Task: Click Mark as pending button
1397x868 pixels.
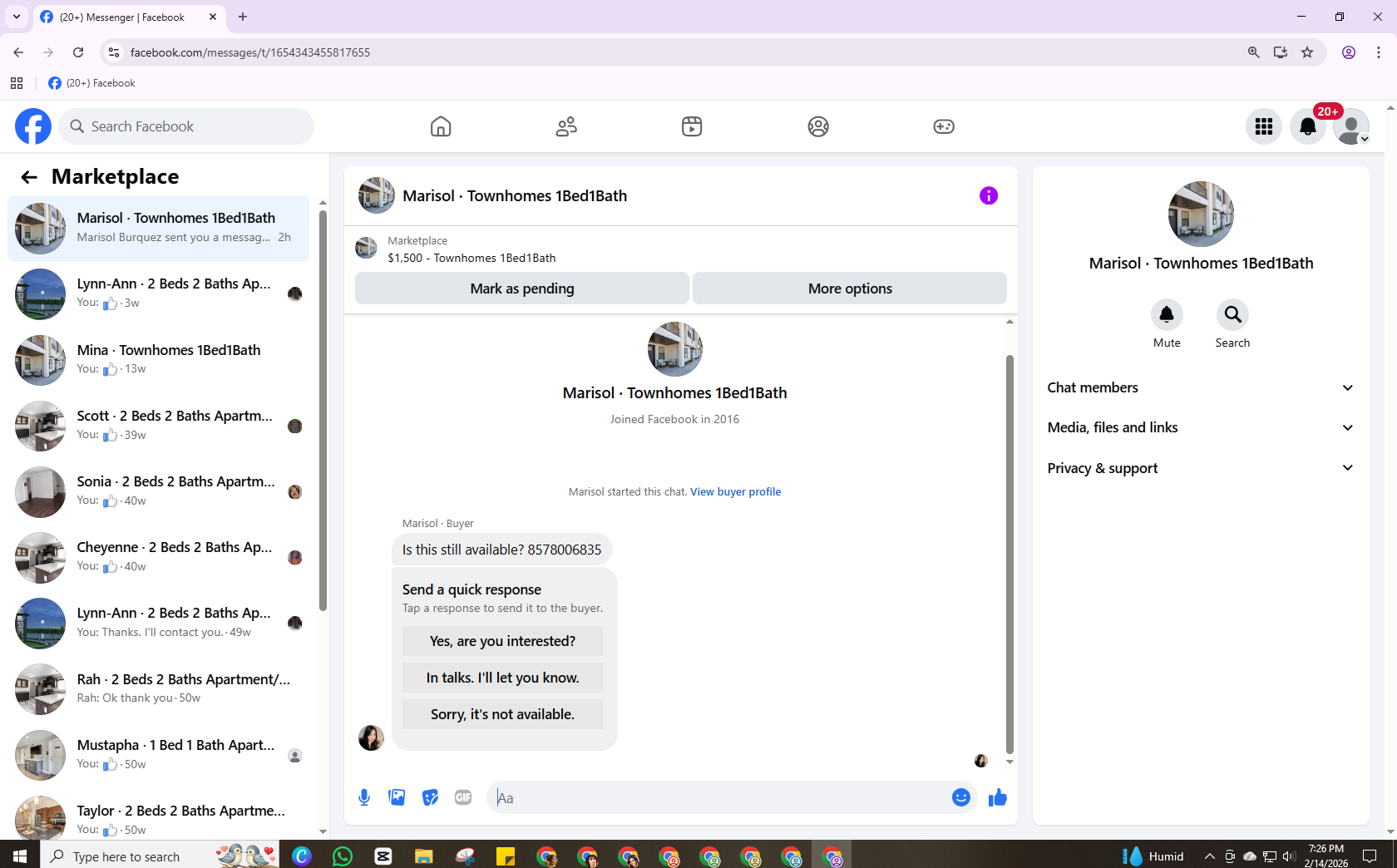Action: [x=522, y=289]
